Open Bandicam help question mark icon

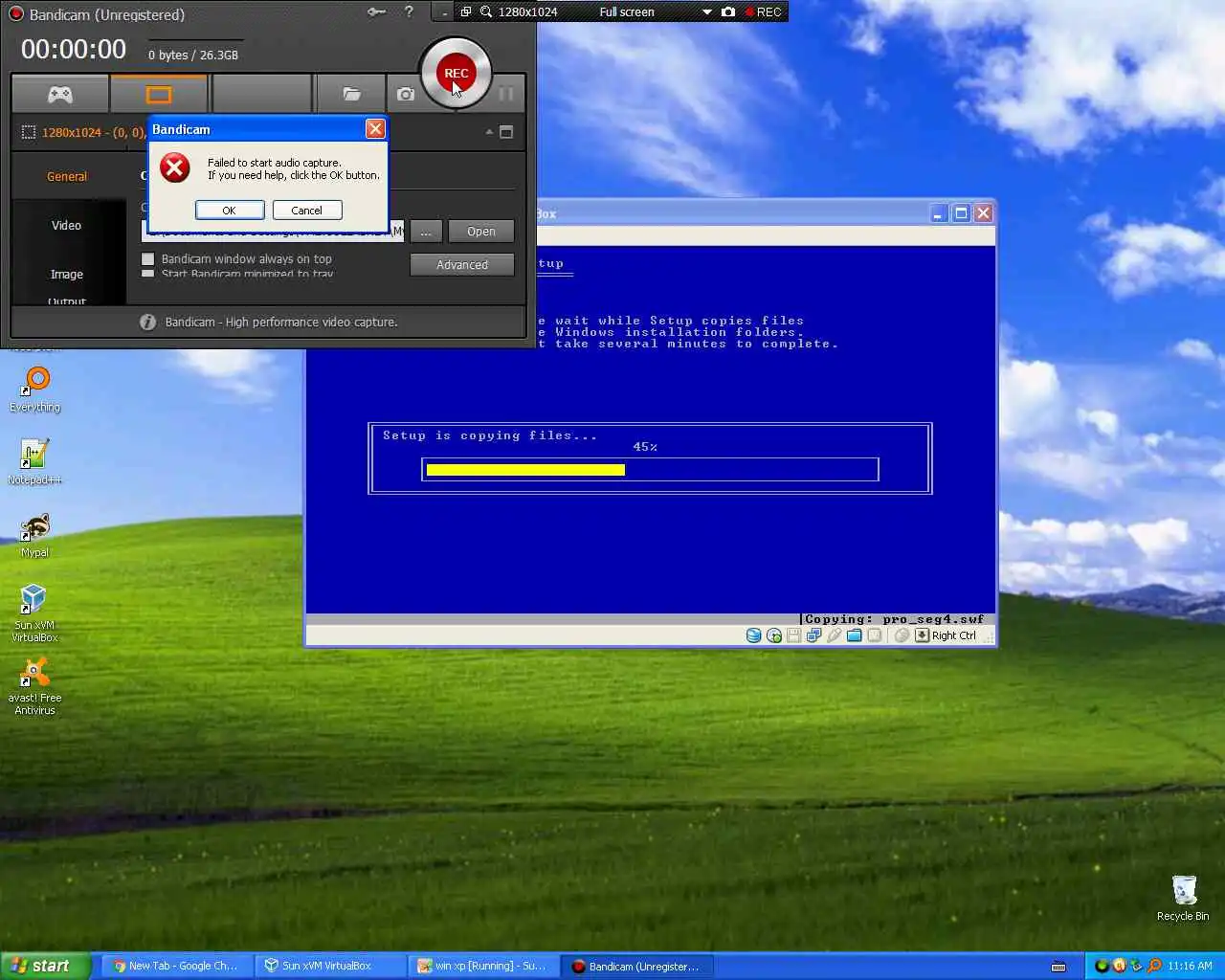click(x=409, y=11)
